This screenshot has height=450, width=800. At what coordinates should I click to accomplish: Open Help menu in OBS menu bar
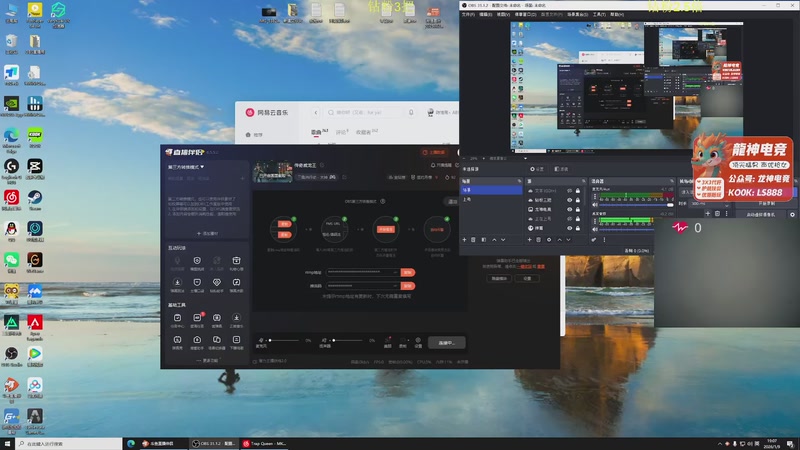[x=616, y=14]
